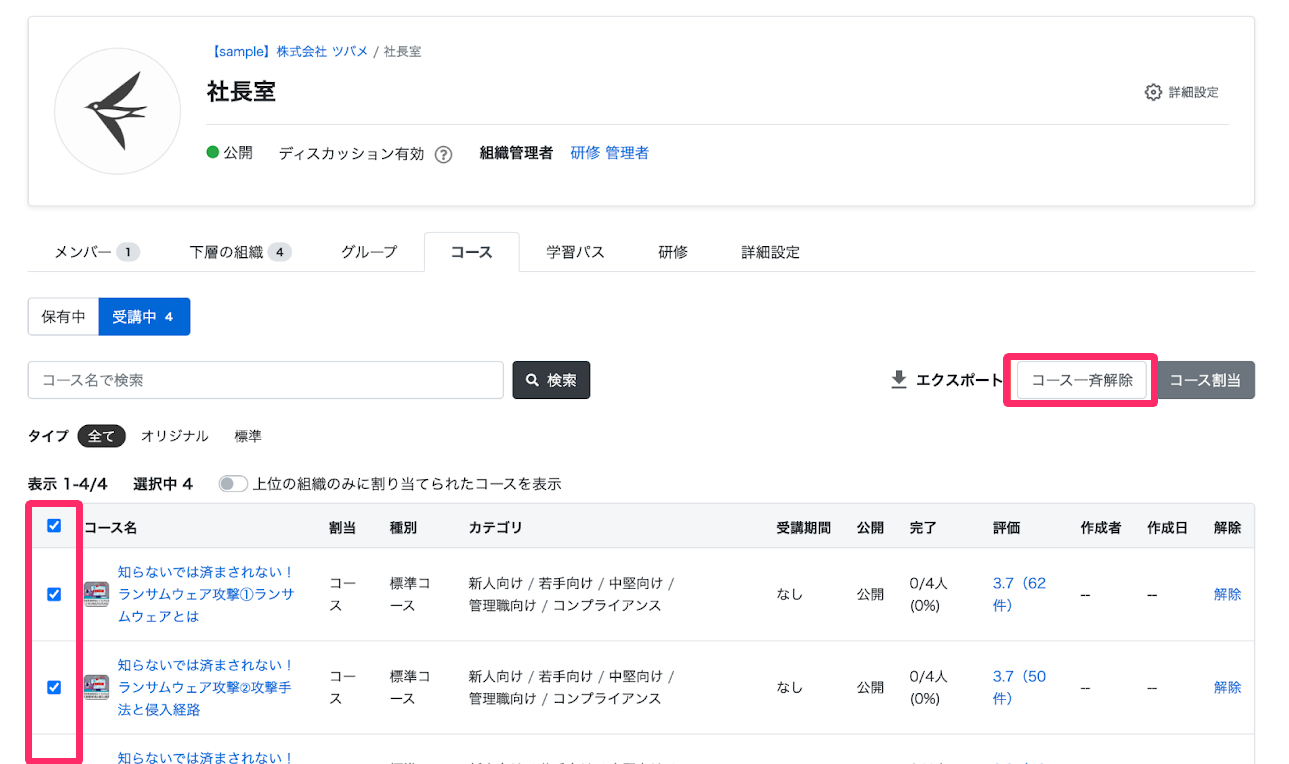
Task: Click the エクスポート button
Action: coord(946,380)
